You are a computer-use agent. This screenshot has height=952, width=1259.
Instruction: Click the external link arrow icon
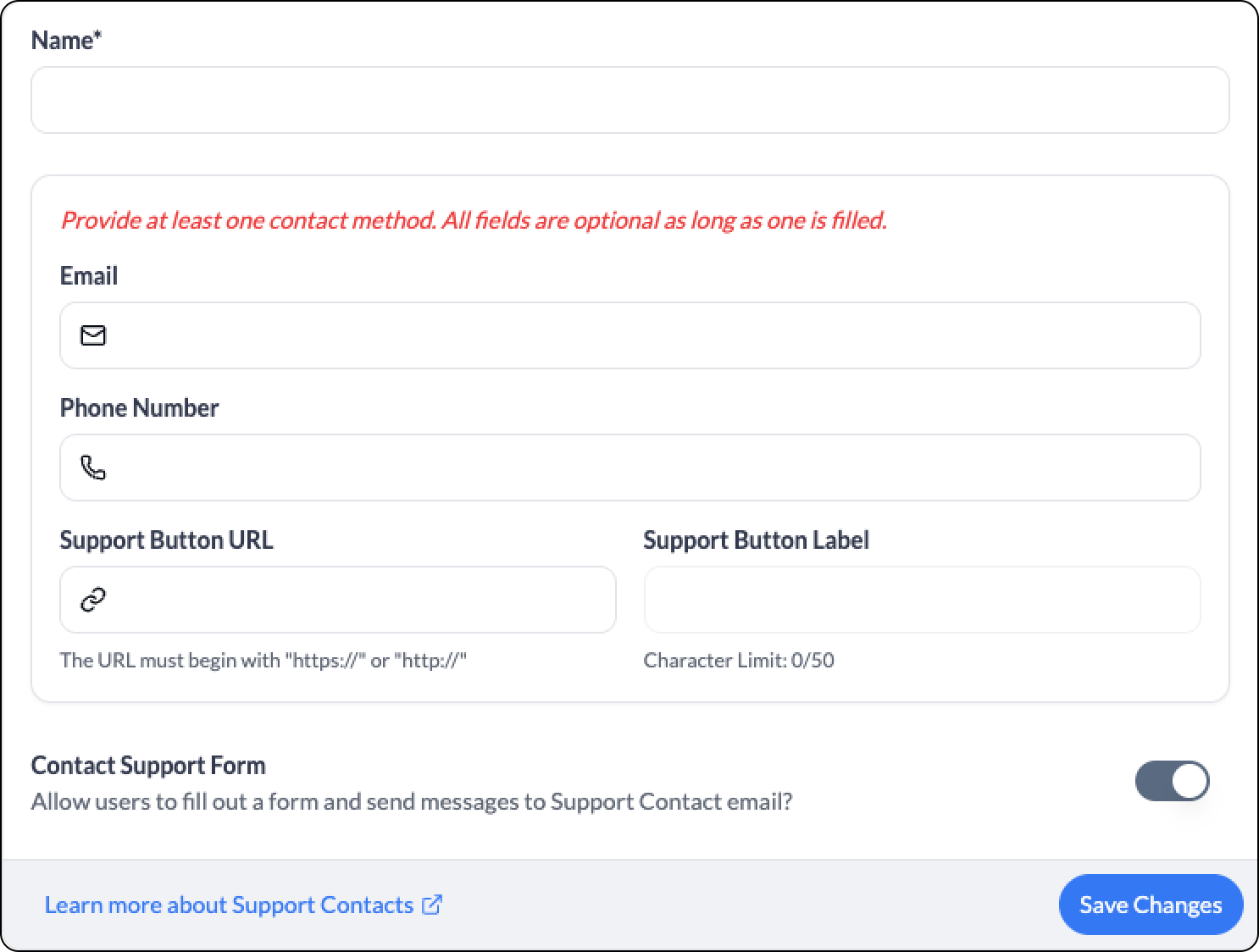pos(432,905)
